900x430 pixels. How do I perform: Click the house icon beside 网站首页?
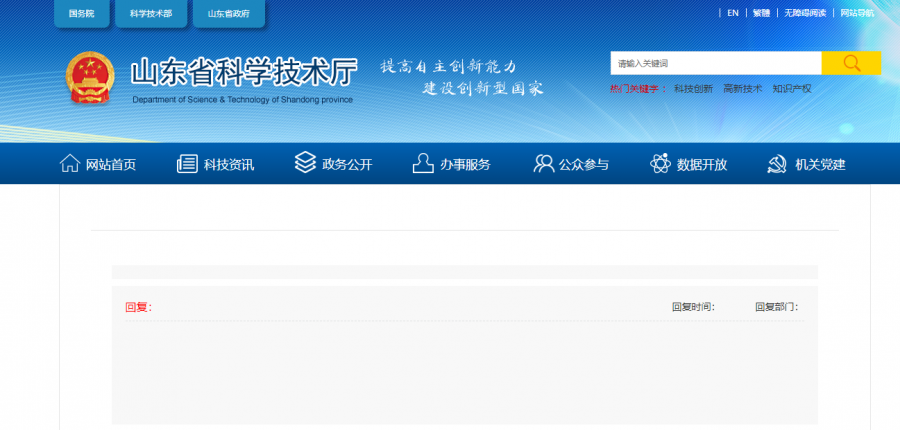pyautogui.click(x=69, y=164)
